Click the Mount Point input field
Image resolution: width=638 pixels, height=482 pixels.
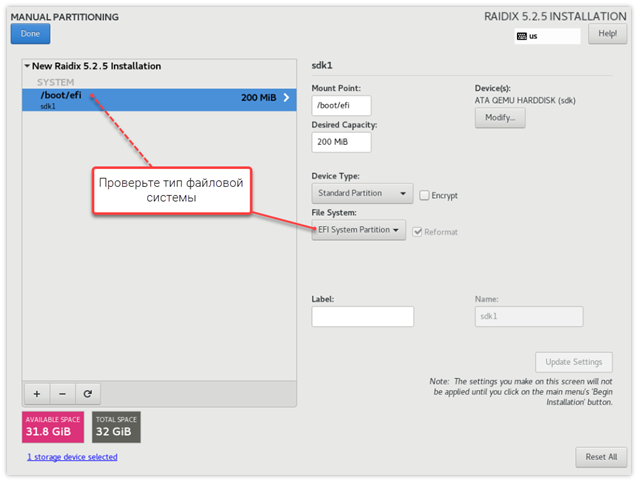point(341,105)
